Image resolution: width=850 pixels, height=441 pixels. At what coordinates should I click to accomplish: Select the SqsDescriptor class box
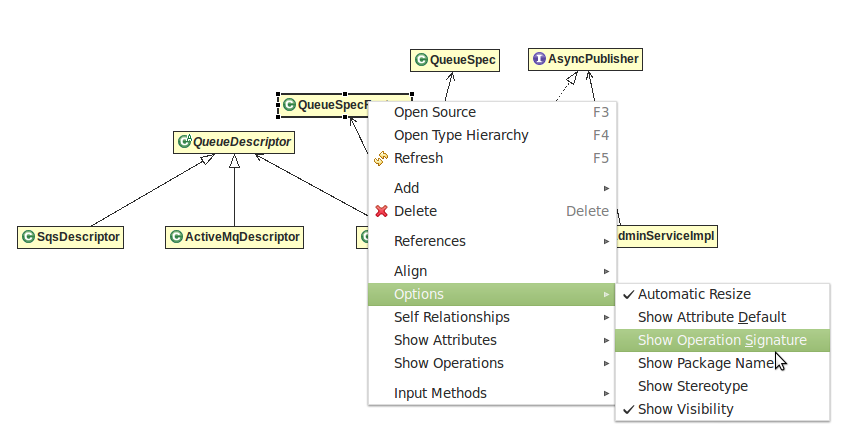click(70, 237)
